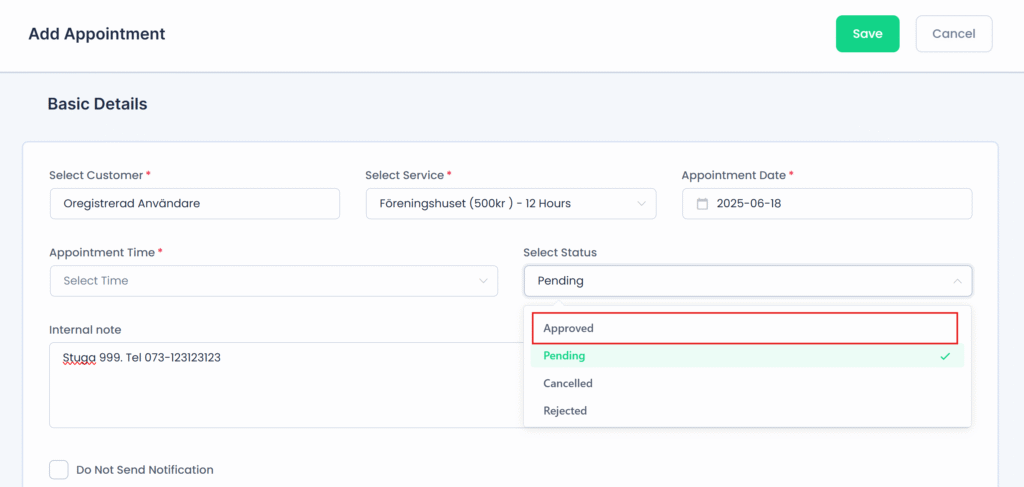Screen dimensions: 1024x487
Task: Cancel adding the appointment
Action: coord(953,33)
